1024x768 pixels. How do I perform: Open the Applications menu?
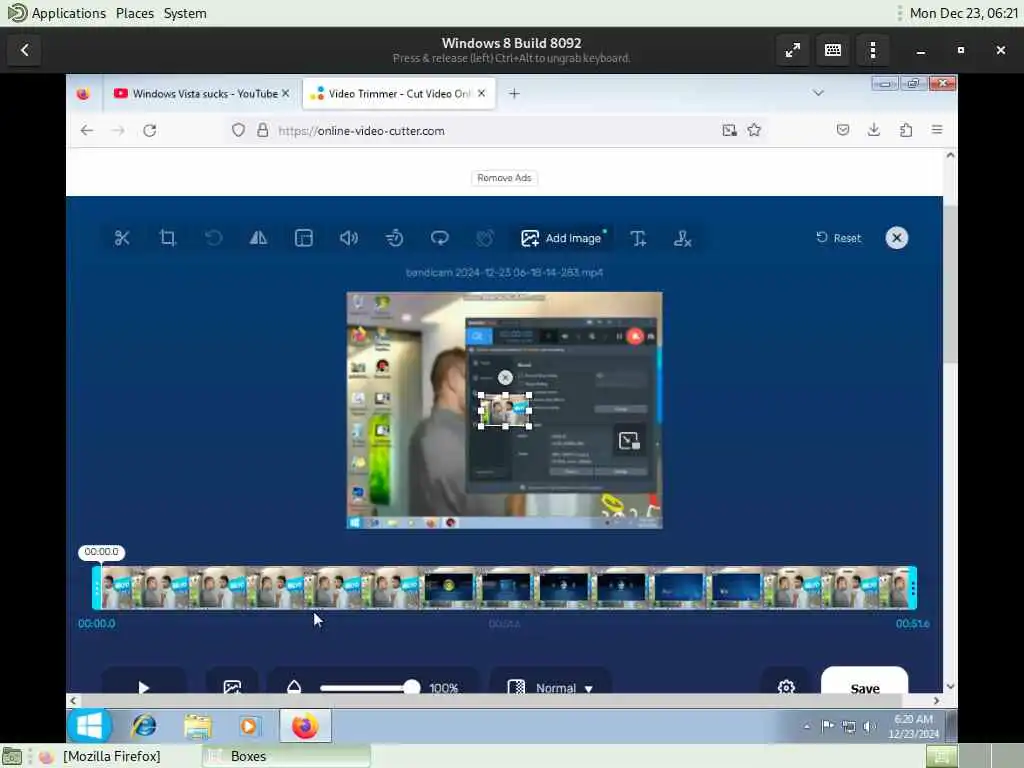[x=69, y=13]
